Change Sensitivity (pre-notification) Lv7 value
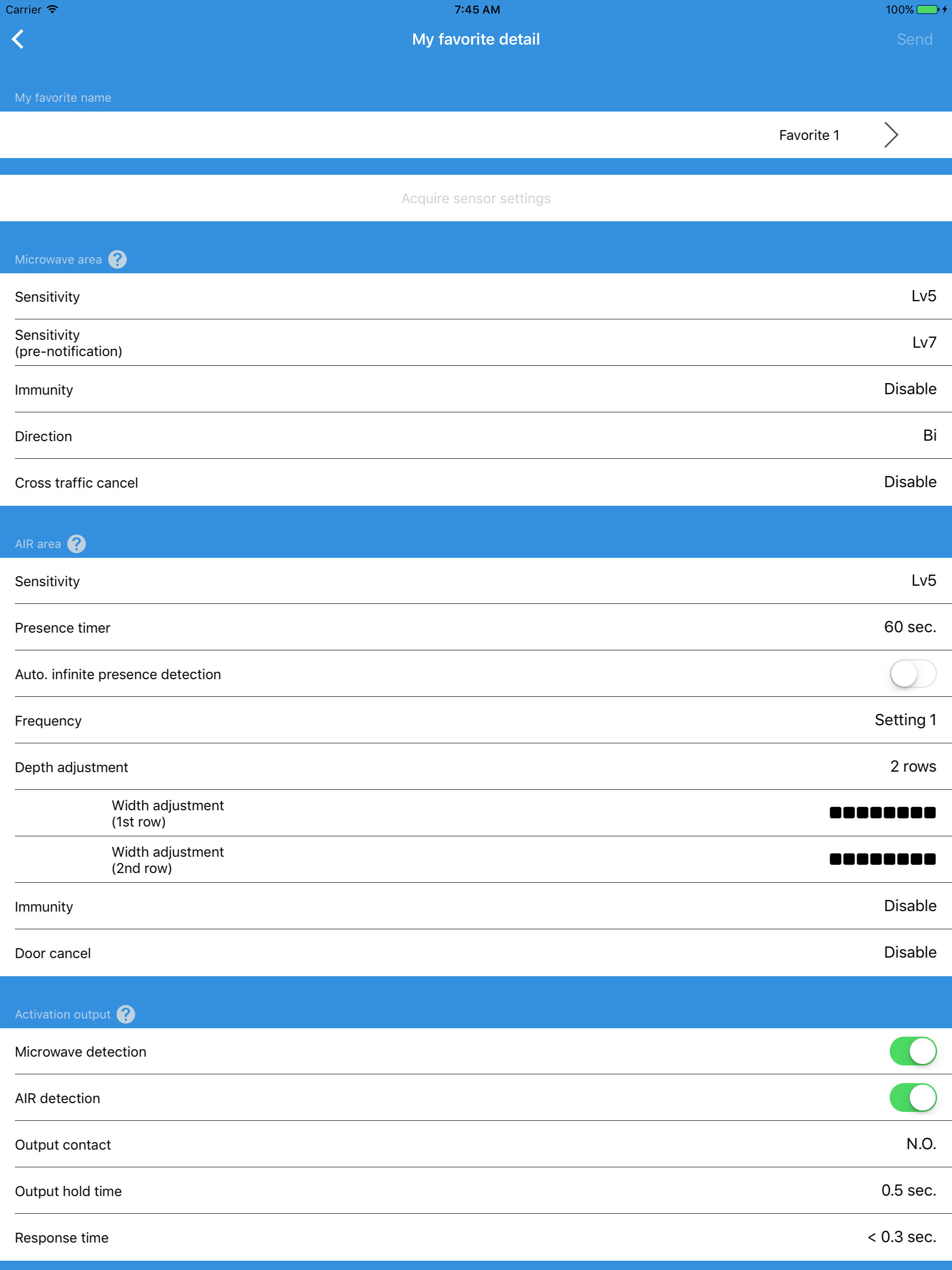Viewport: 952px width, 1270px height. [x=925, y=342]
